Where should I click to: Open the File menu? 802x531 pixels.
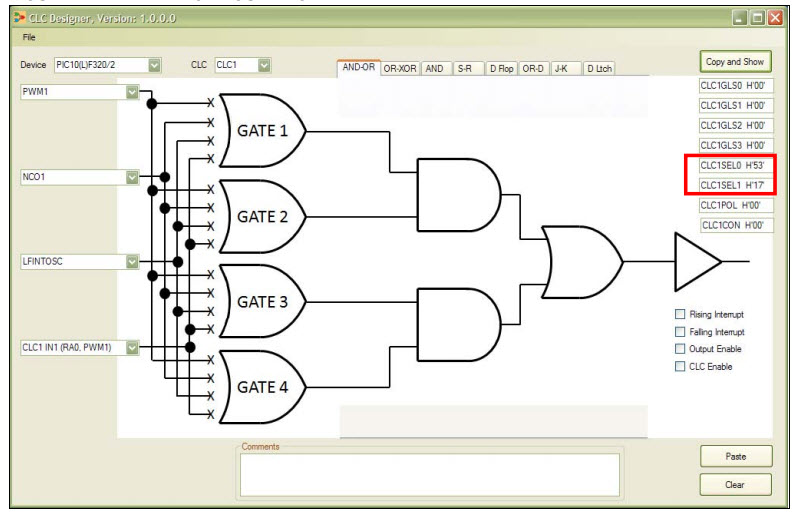(x=29, y=37)
